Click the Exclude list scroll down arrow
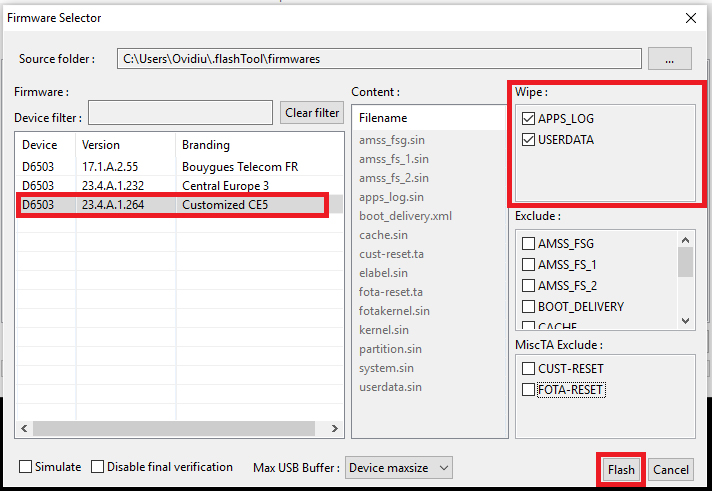The height and width of the screenshot is (491, 712). tap(686, 320)
